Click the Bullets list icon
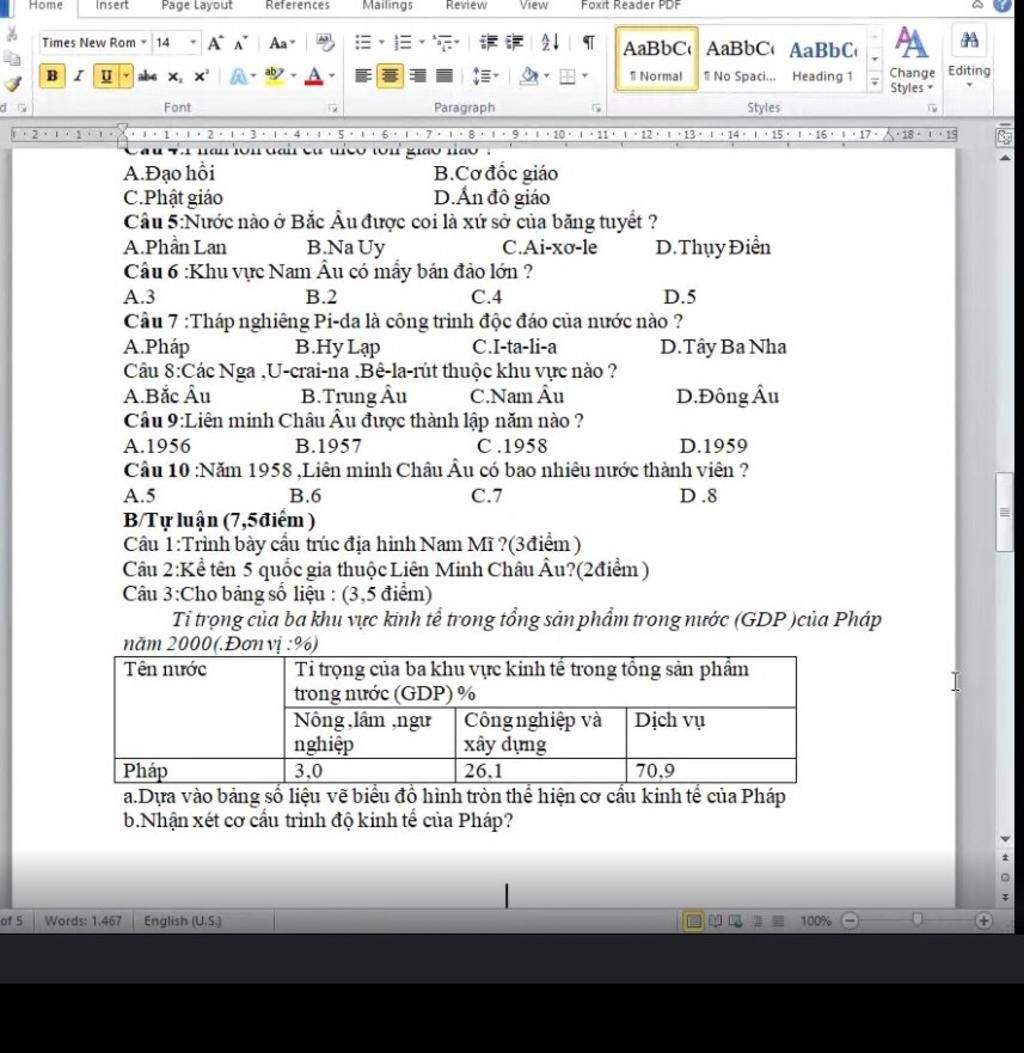The width and height of the screenshot is (1024, 1053). point(363,43)
